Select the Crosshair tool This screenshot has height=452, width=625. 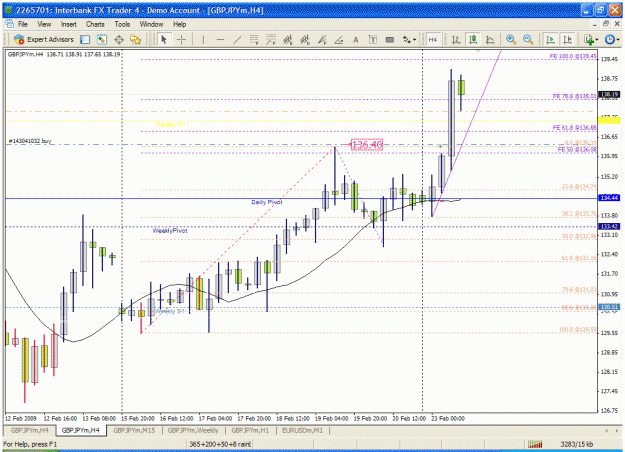coord(181,39)
